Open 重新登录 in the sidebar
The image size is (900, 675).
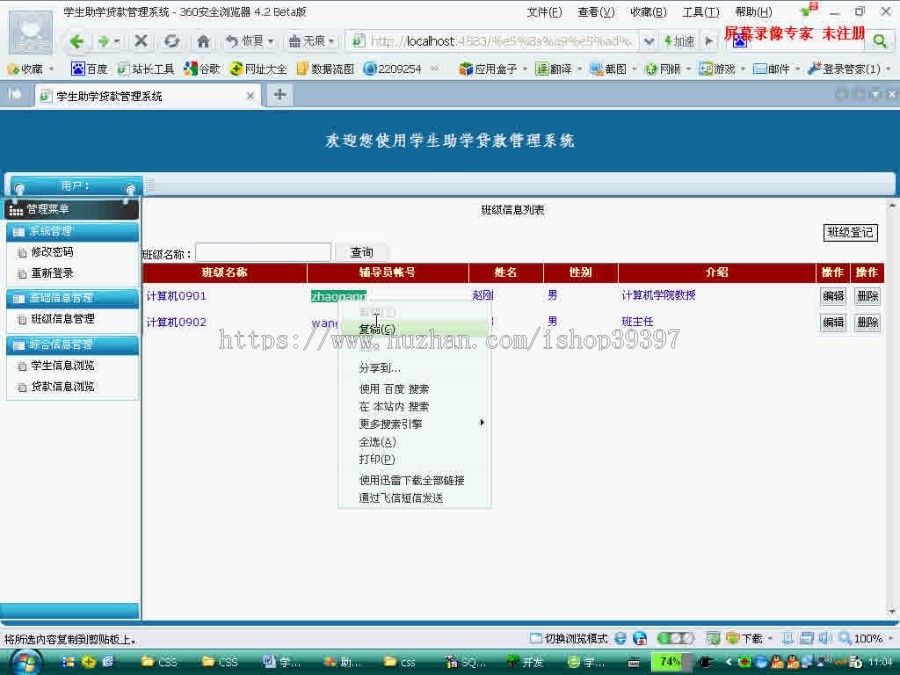52,273
